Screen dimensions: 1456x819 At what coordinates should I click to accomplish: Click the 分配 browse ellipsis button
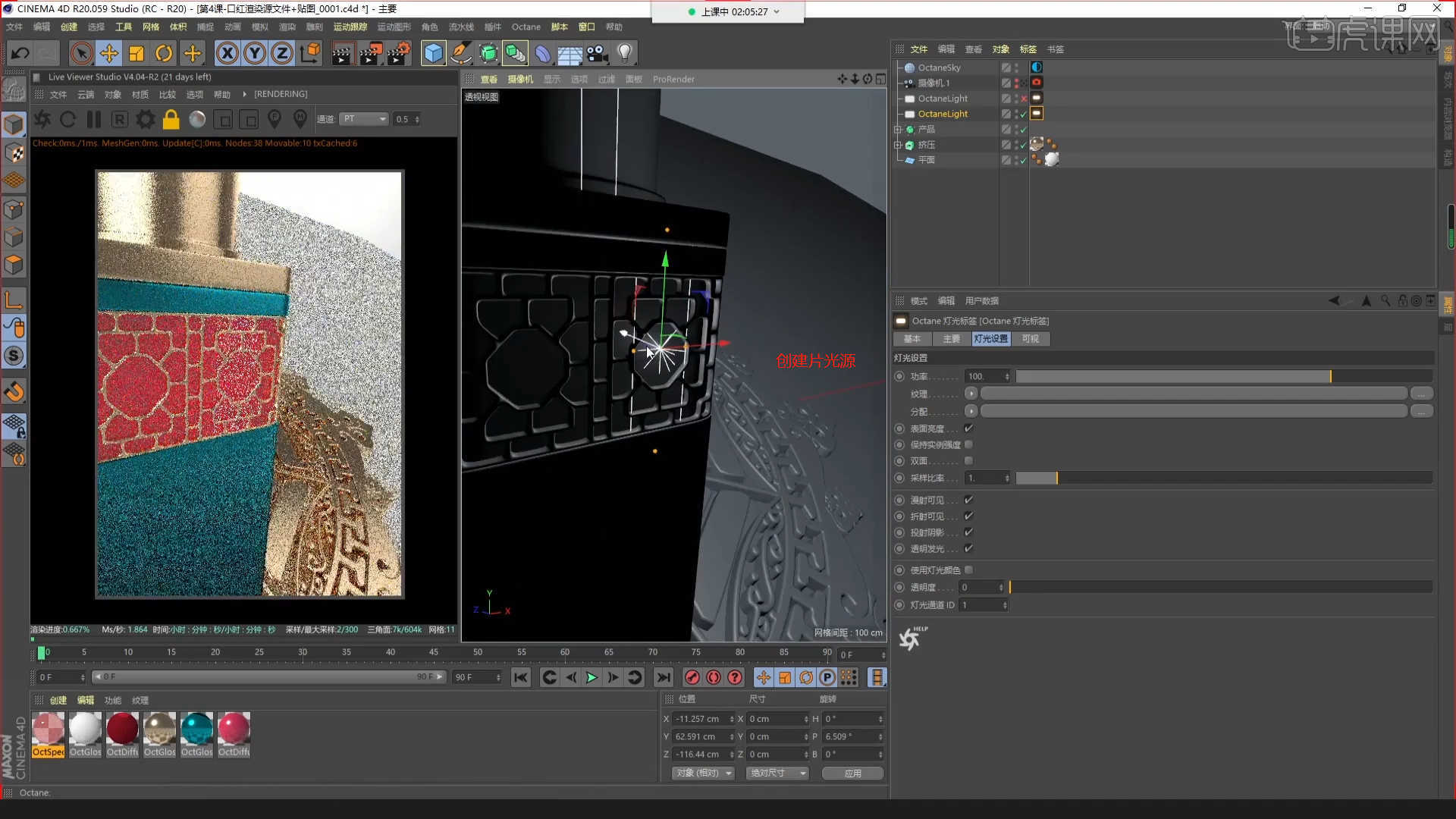pos(1421,411)
